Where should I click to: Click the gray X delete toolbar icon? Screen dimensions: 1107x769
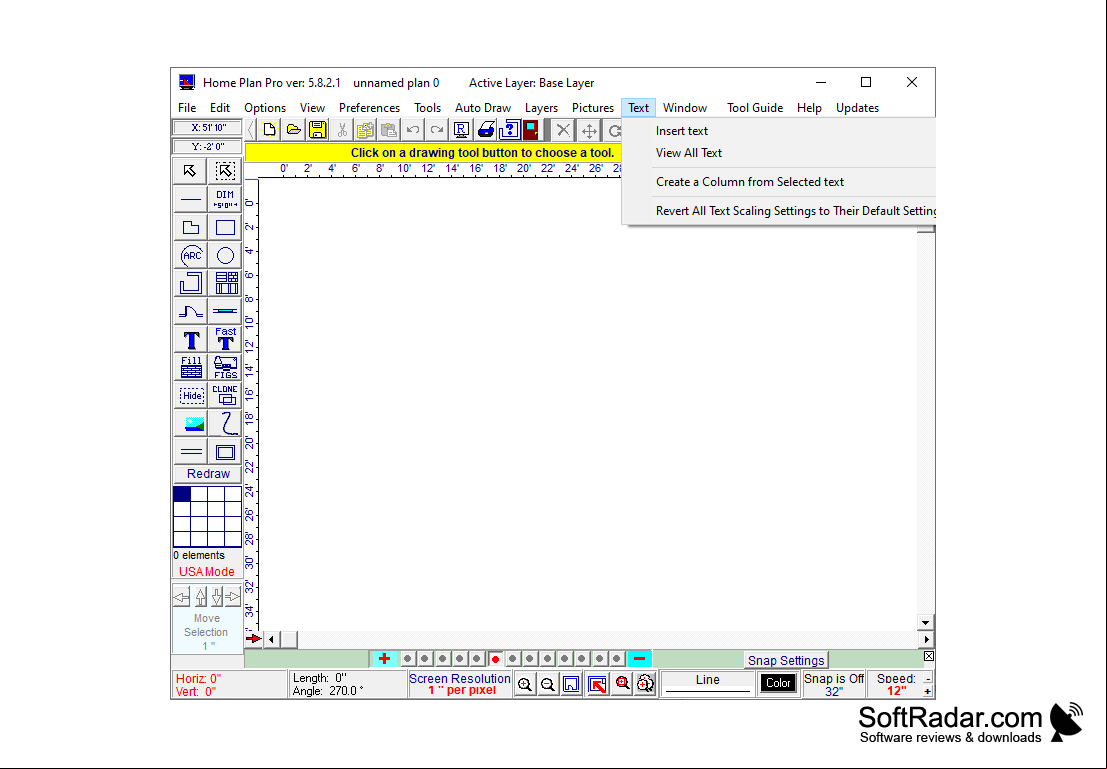click(563, 130)
